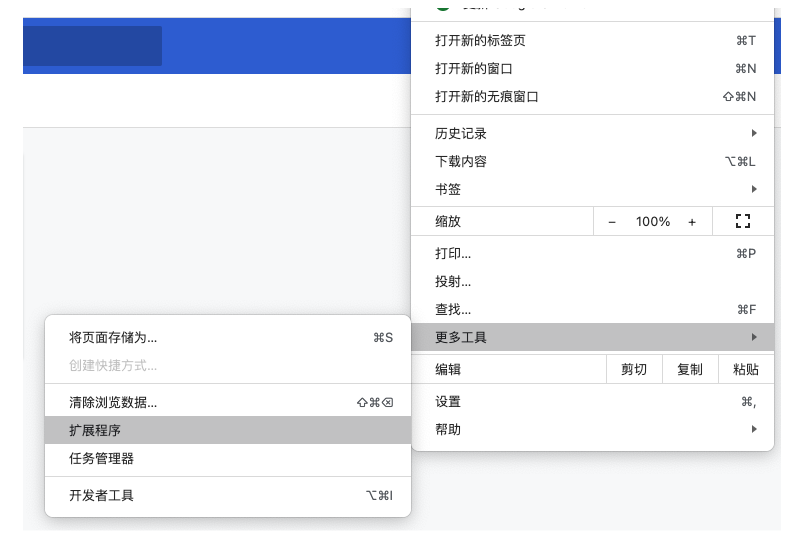The image size is (786, 539).
Task: Open 任务管理器 from submenu
Action: (x=101, y=458)
